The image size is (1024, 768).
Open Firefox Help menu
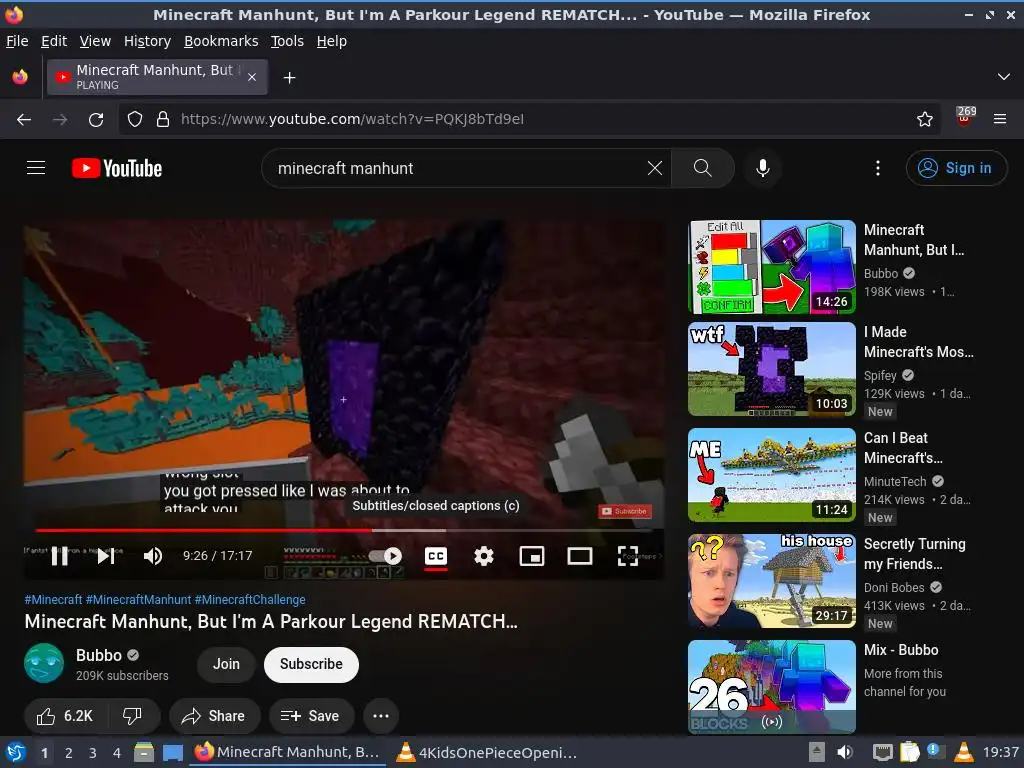[x=332, y=41]
